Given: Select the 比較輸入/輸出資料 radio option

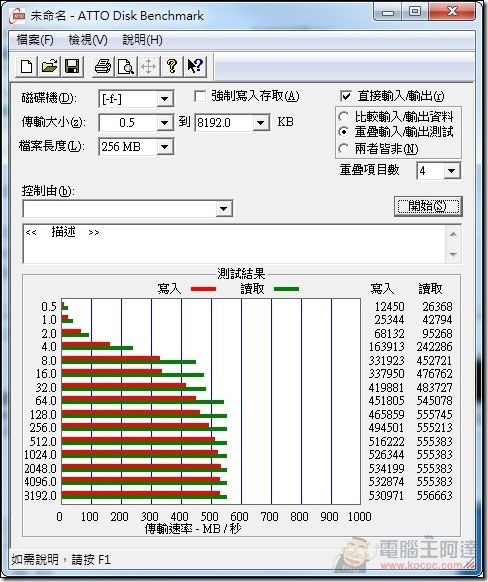Looking at the screenshot, I should [x=344, y=117].
